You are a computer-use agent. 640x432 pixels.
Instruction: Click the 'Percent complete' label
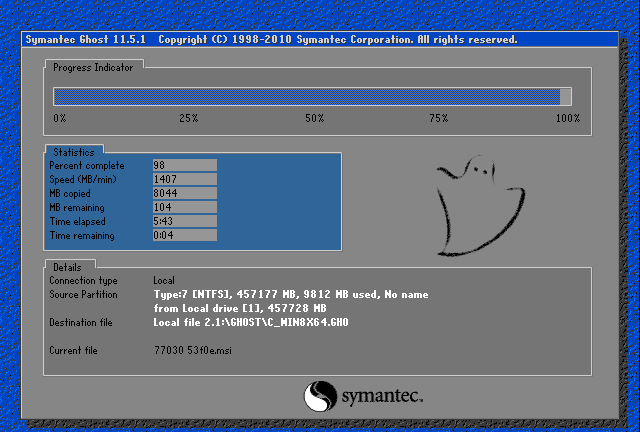pos(87,165)
